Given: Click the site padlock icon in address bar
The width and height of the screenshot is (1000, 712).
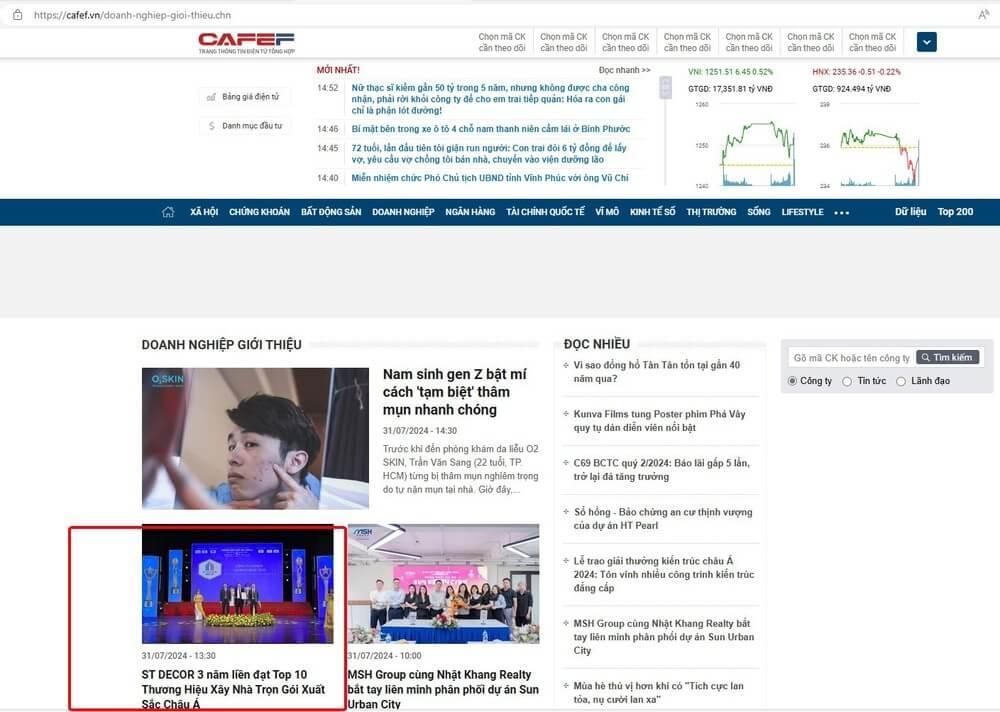Looking at the screenshot, I should pos(17,15).
